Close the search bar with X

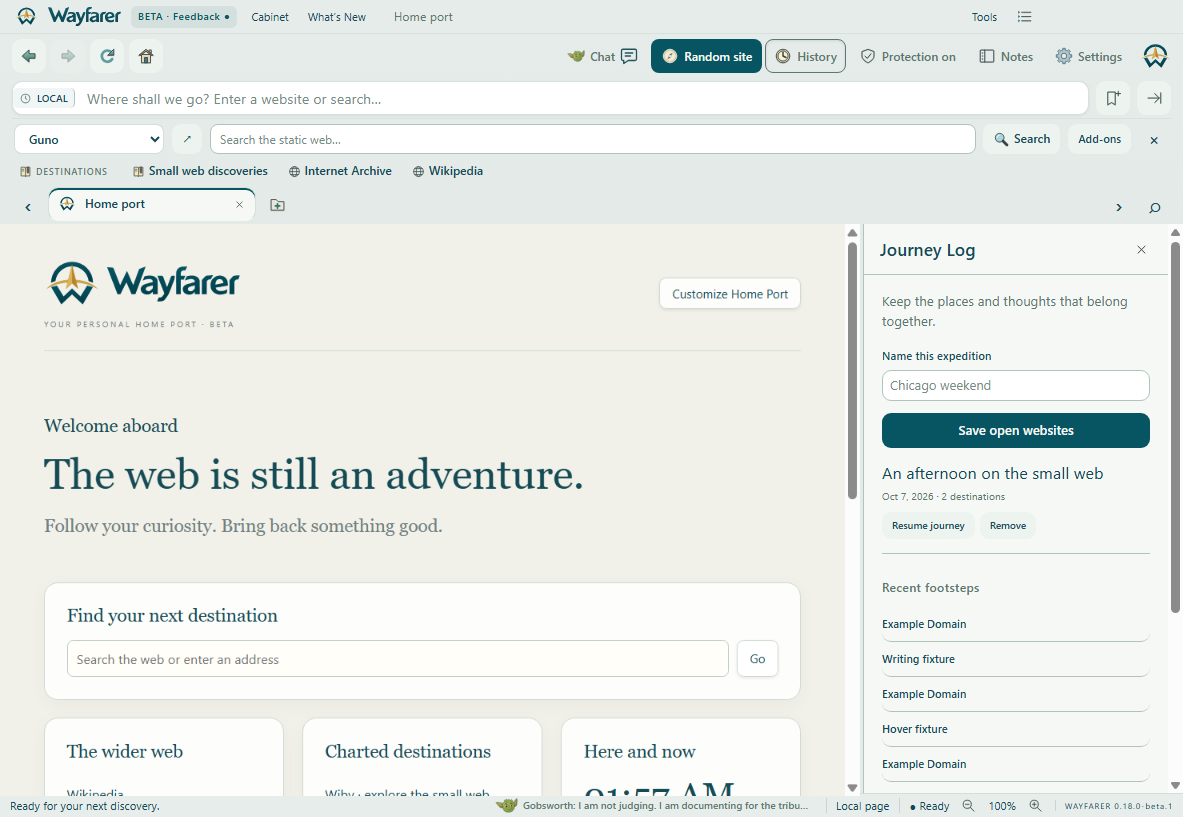(1154, 140)
